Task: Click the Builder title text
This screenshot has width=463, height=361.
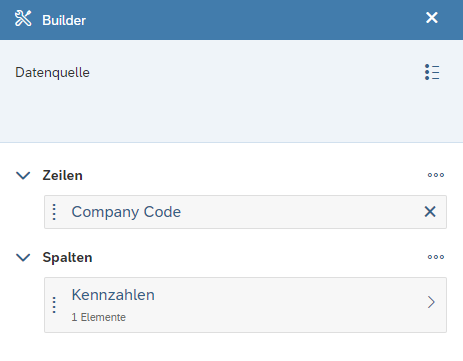Action: pos(64,20)
